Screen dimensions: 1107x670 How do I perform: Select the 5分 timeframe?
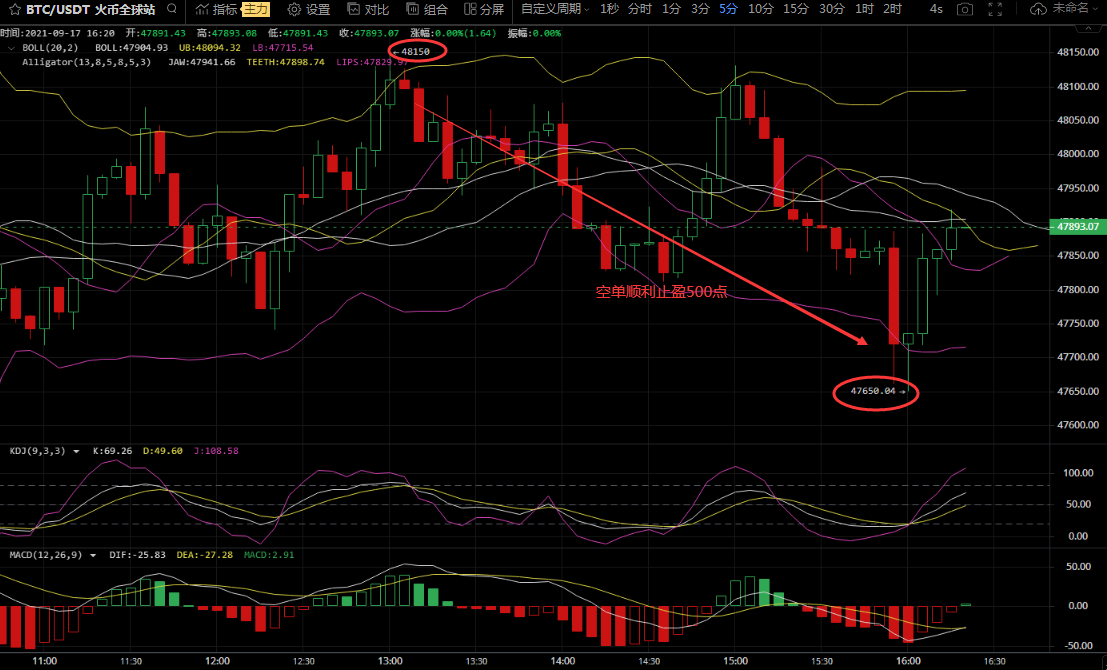click(729, 9)
